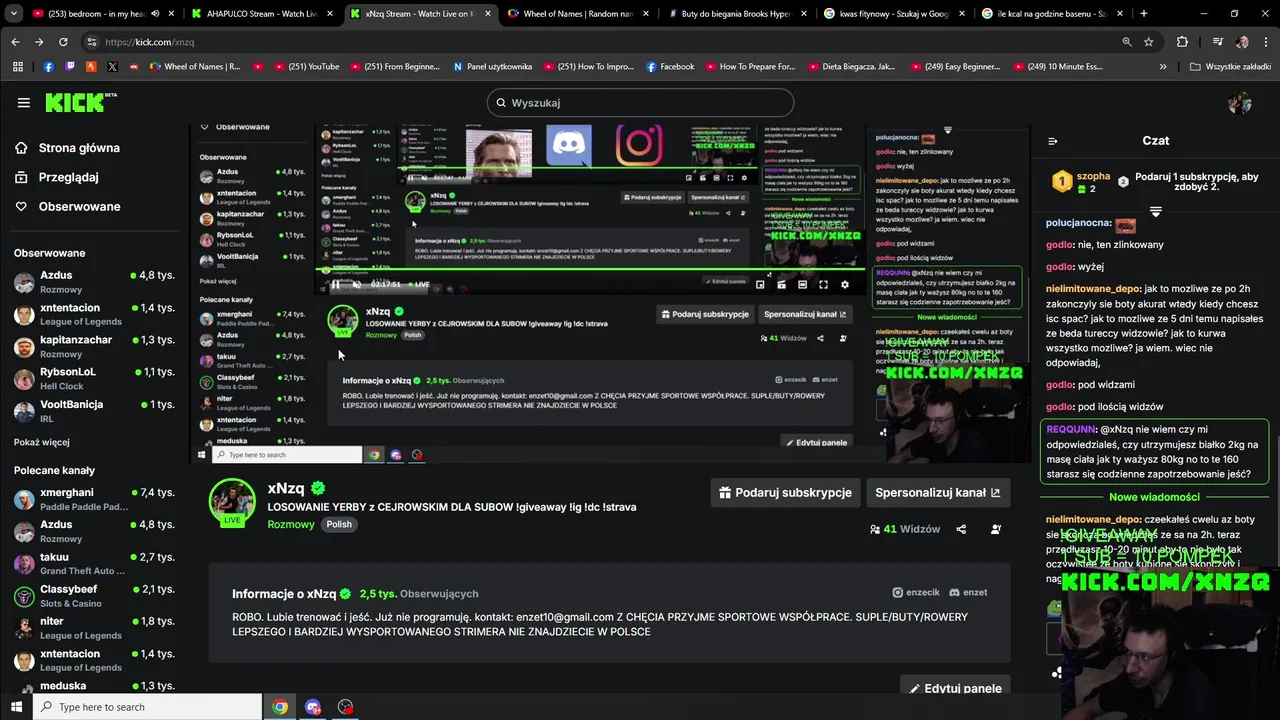The width and height of the screenshot is (1280, 720).
Task: Switch to the kwas fitynowy Google tab
Action: 896,14
